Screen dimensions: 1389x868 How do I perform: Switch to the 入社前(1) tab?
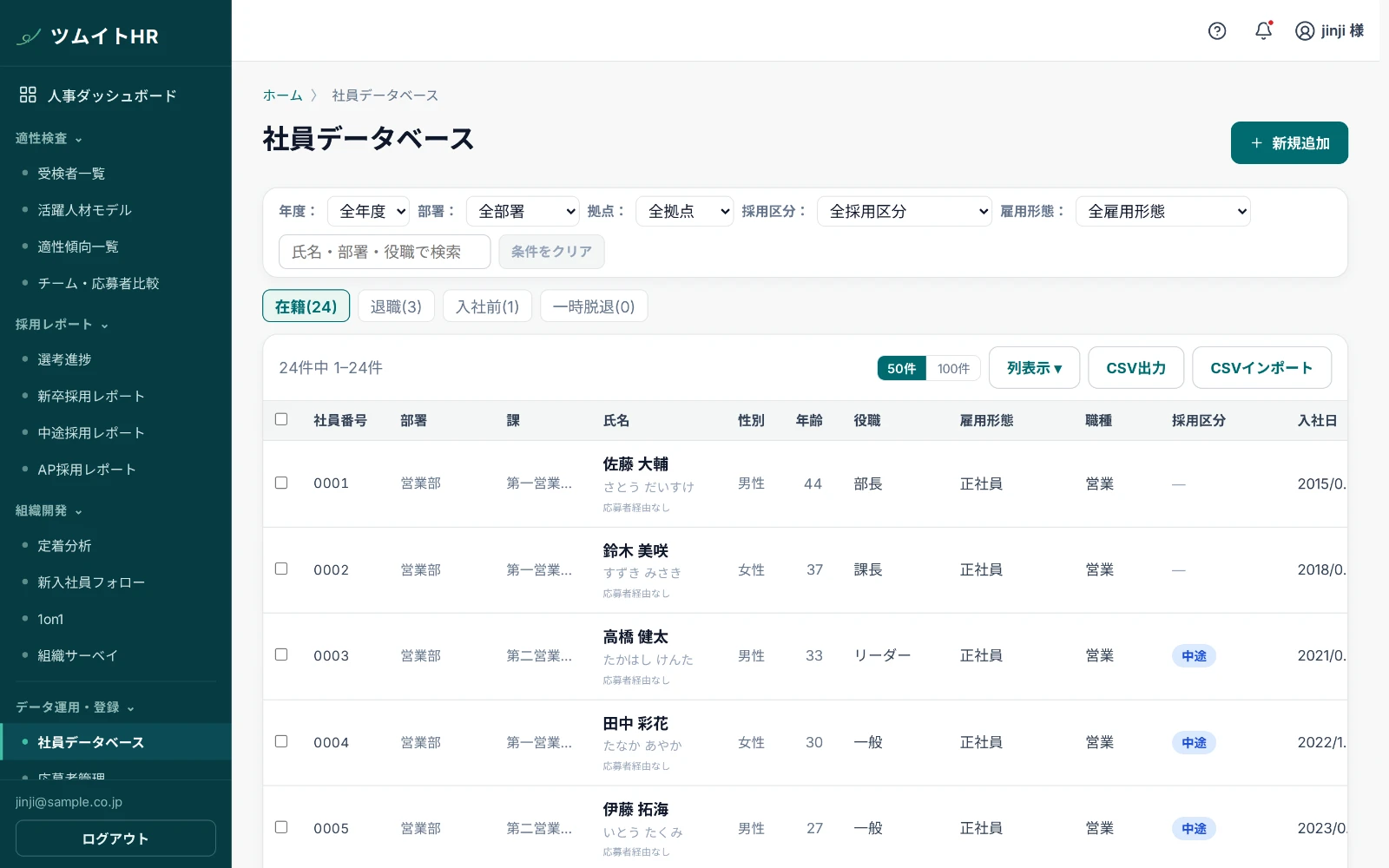coord(487,306)
